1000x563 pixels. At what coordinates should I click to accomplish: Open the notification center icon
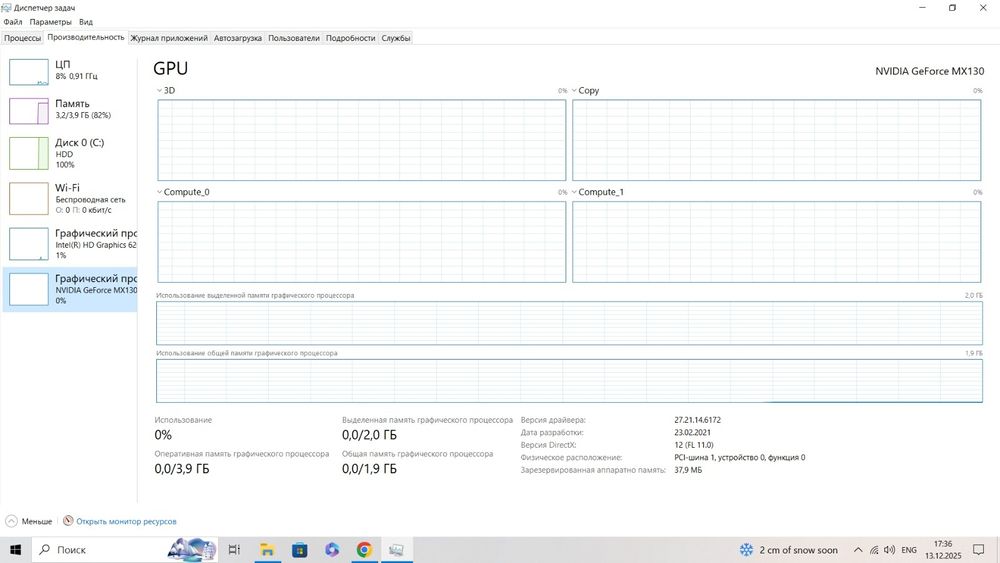click(x=978, y=550)
